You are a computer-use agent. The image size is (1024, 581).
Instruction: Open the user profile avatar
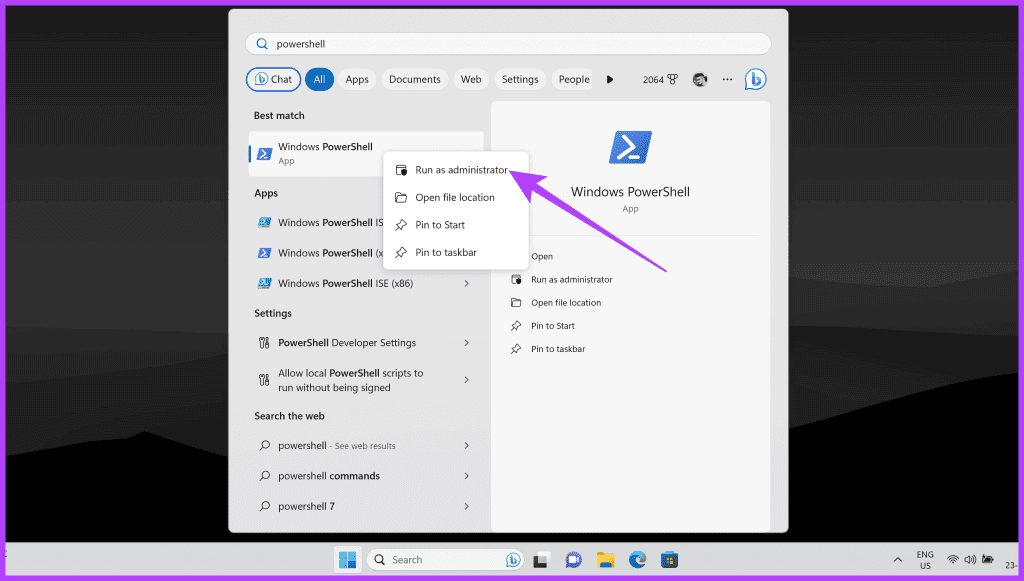tap(700, 79)
